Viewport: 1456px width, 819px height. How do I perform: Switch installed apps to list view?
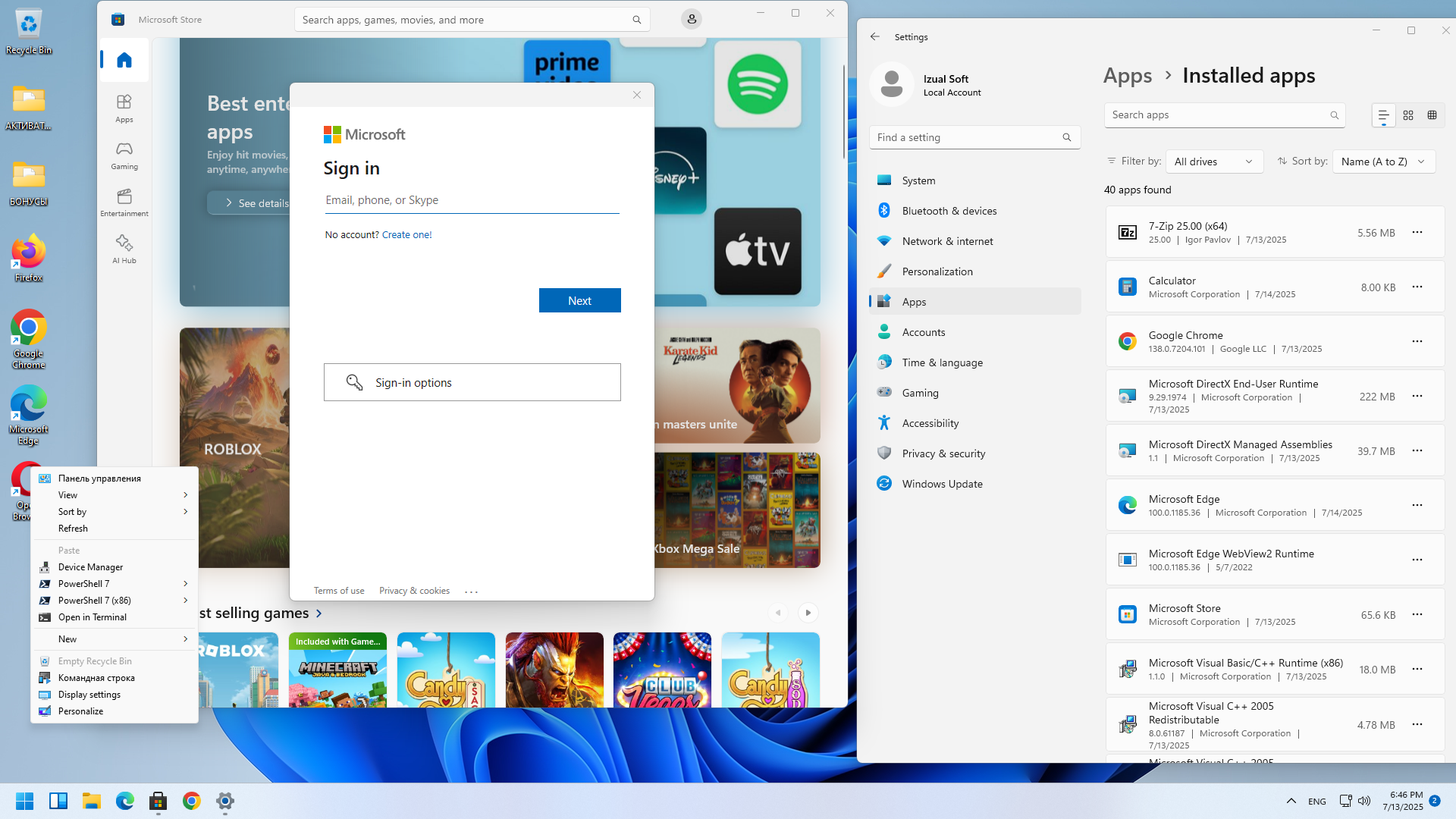tap(1384, 115)
